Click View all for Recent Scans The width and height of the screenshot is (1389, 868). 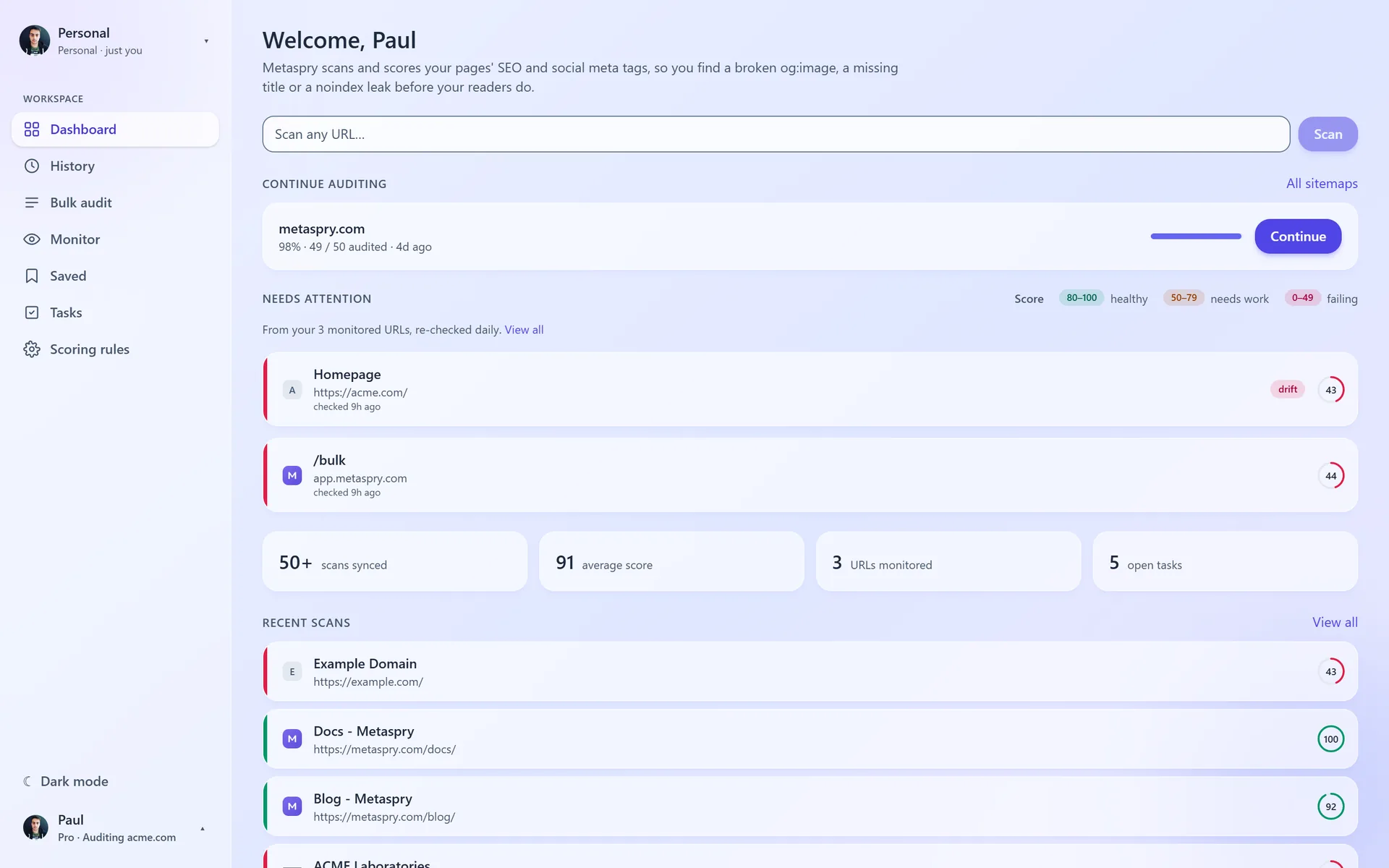click(x=1335, y=622)
